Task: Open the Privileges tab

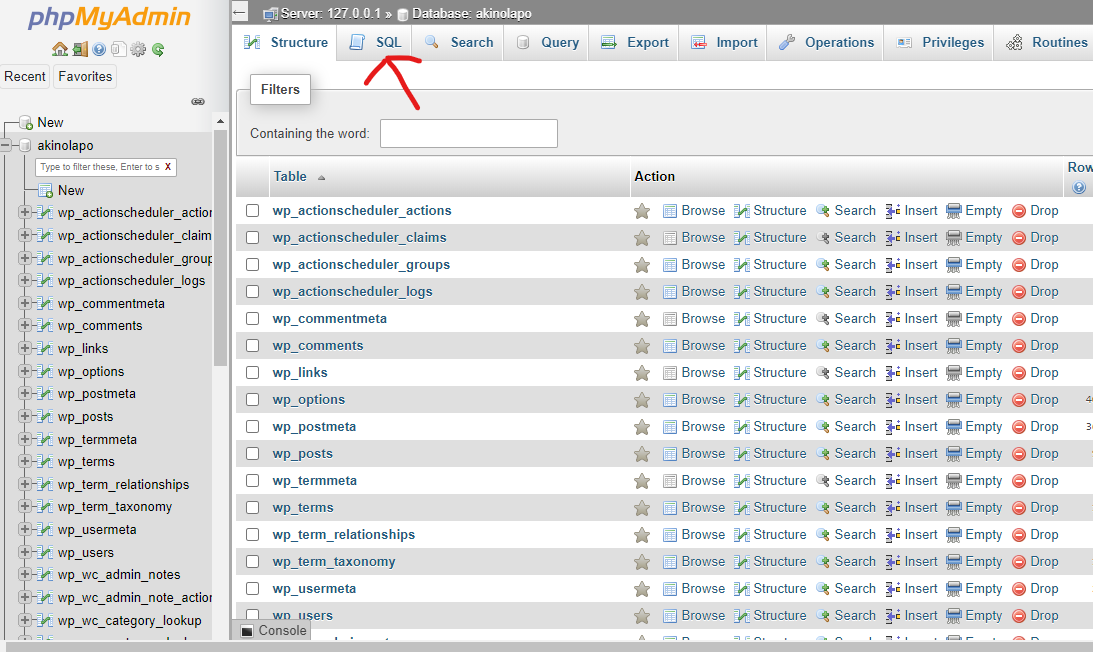Action: (940, 43)
